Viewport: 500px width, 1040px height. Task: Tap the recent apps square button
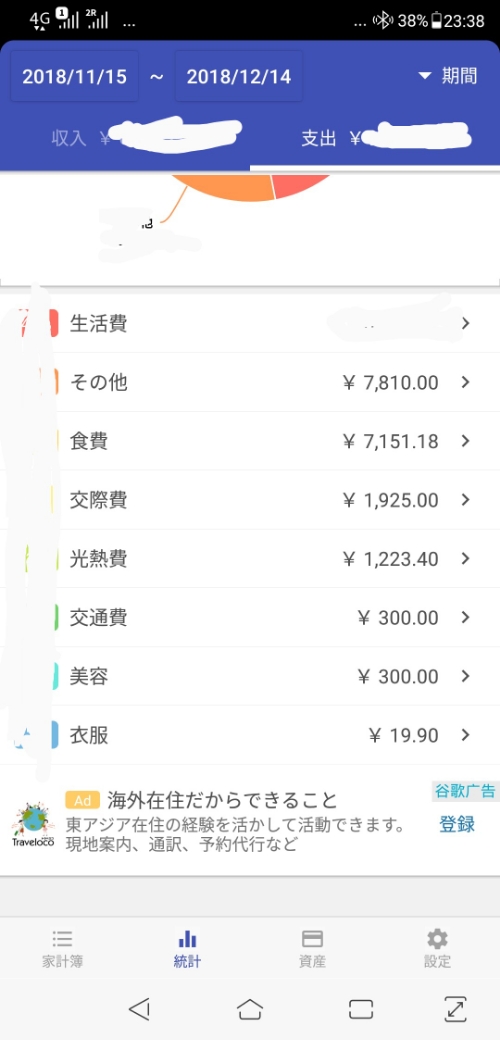[361, 1009]
